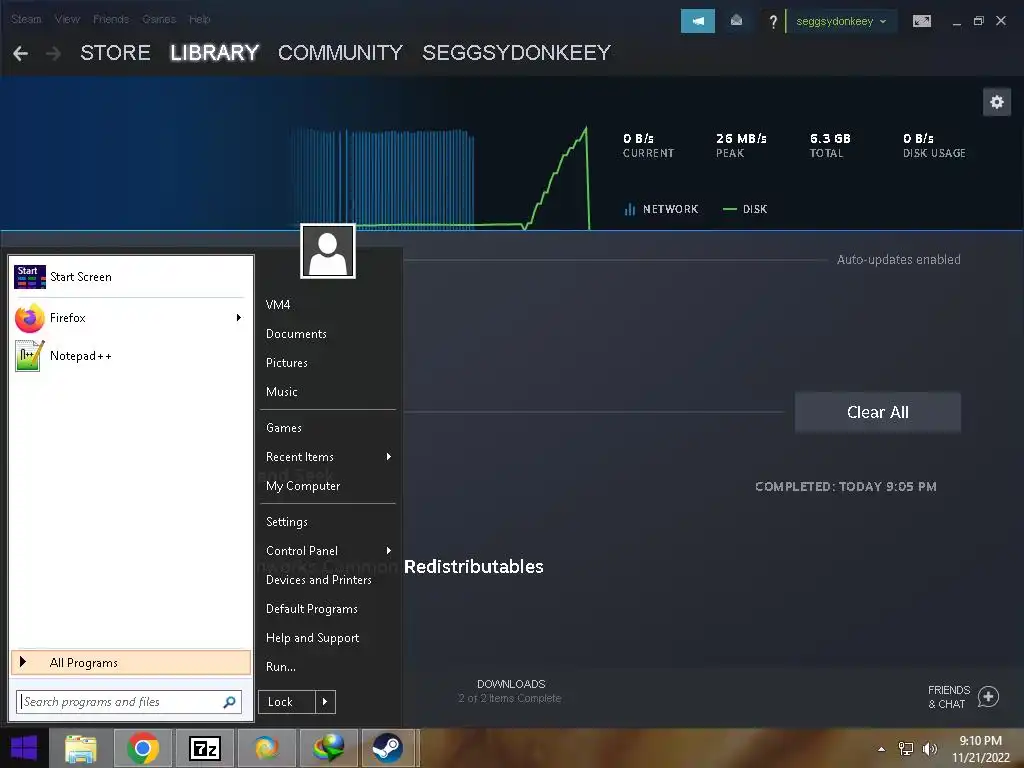Open Steam announcements megaphone icon
Screen dimensions: 1024x768
click(x=697, y=21)
